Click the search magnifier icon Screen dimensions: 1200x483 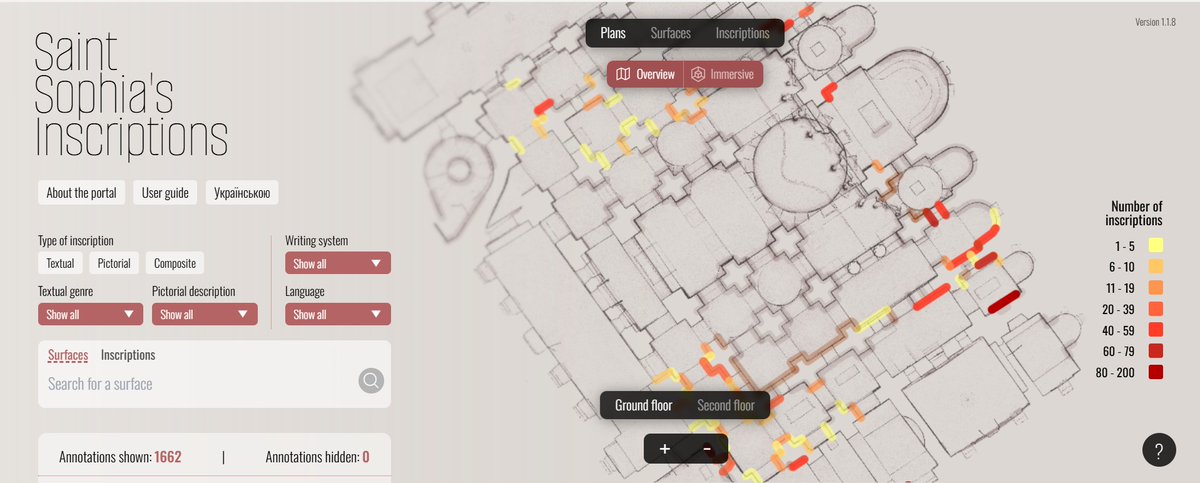coord(371,381)
